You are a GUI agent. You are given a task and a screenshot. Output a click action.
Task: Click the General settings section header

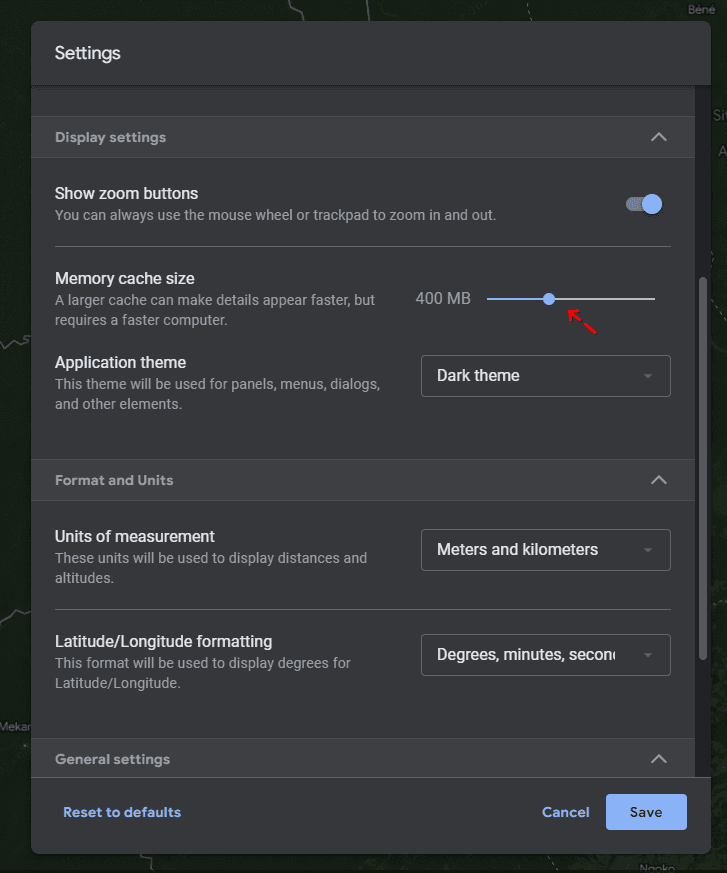(x=114, y=759)
